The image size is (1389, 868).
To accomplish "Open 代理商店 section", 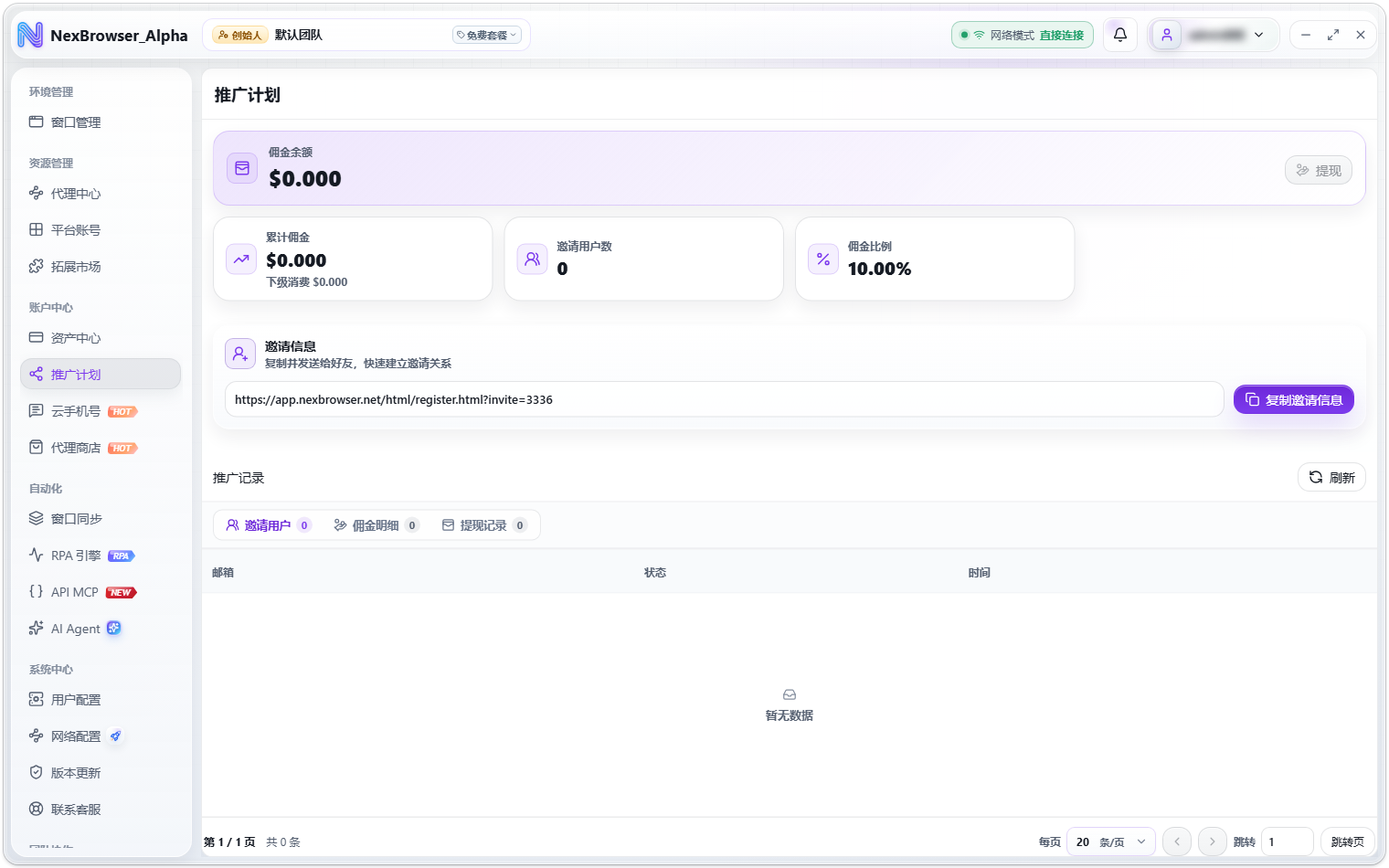I will pyautogui.click(x=101, y=448).
